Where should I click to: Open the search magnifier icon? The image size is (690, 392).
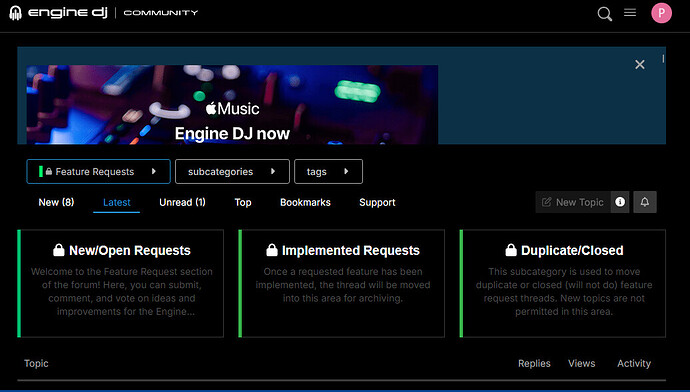(605, 14)
